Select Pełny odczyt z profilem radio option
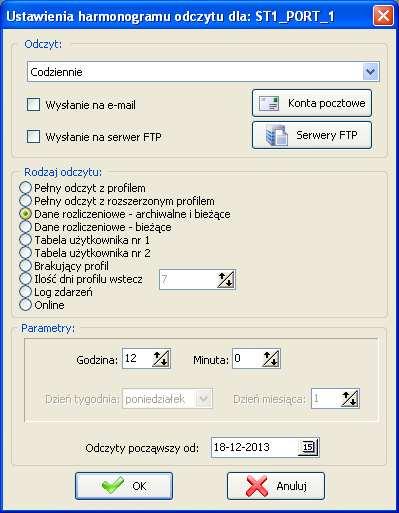 click(26, 188)
